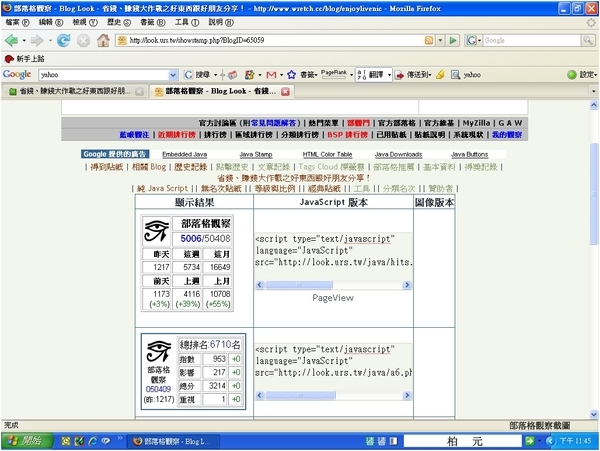The image size is (600, 451).
Task: Click the 純 Java Script link
Action: [x=162, y=188]
